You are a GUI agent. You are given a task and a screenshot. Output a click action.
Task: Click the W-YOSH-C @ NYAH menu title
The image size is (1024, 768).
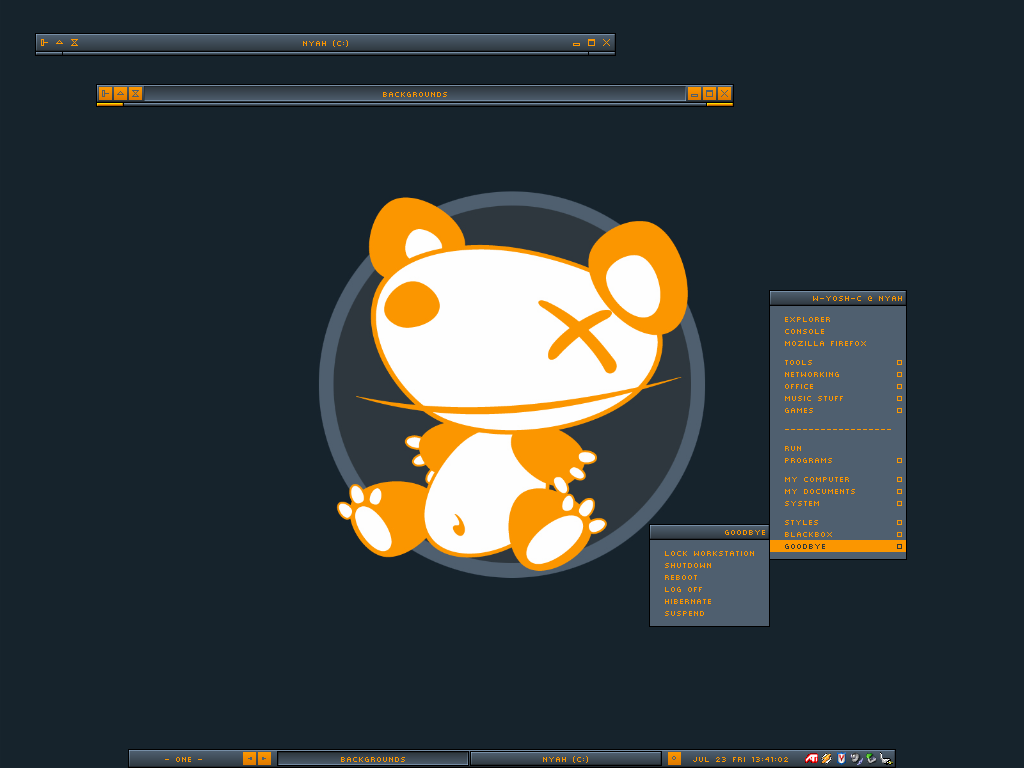tap(838, 298)
